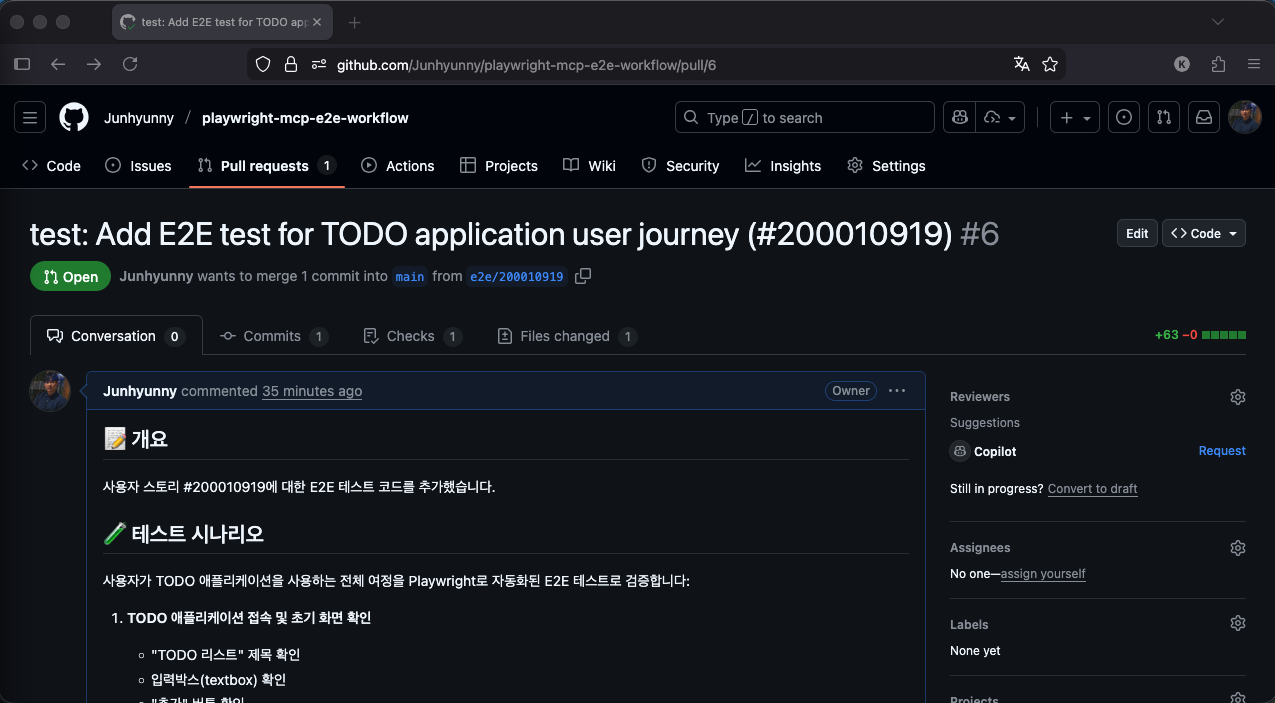This screenshot has width=1275, height=703.
Task: Click the Convert to draft link
Action: (1093, 489)
